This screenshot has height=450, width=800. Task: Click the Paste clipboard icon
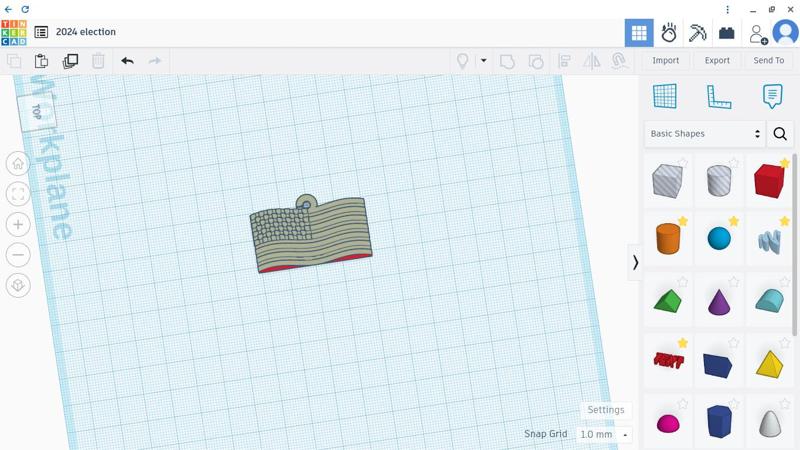pos(41,61)
